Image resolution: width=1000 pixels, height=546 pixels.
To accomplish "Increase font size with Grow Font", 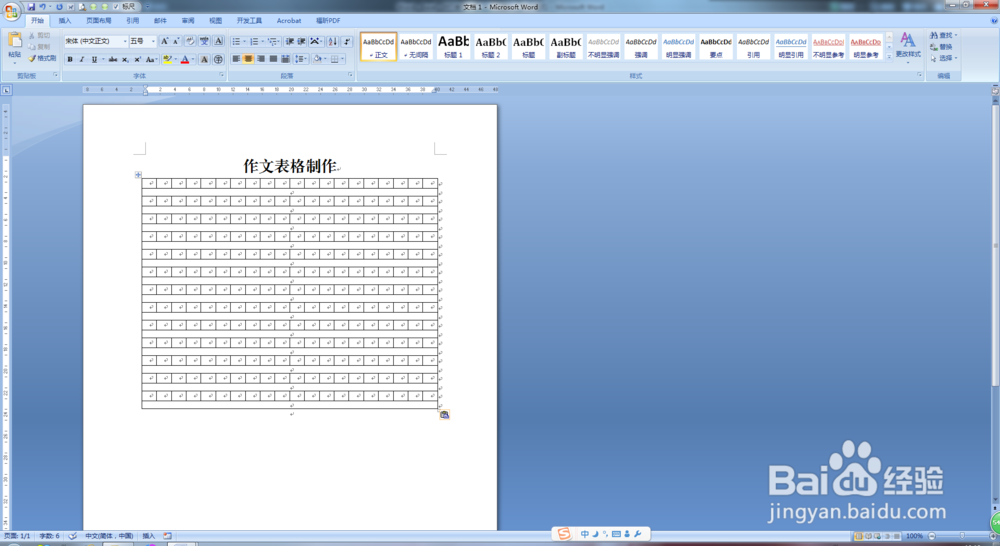I will point(165,41).
